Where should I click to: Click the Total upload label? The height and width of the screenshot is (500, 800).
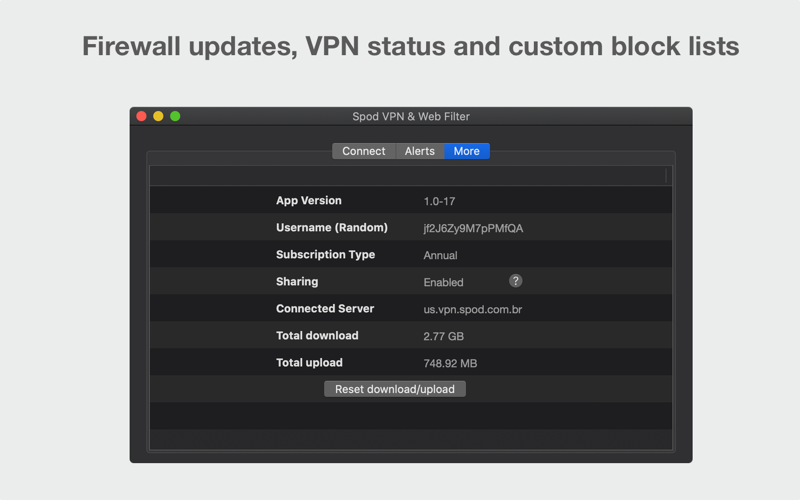pos(309,363)
